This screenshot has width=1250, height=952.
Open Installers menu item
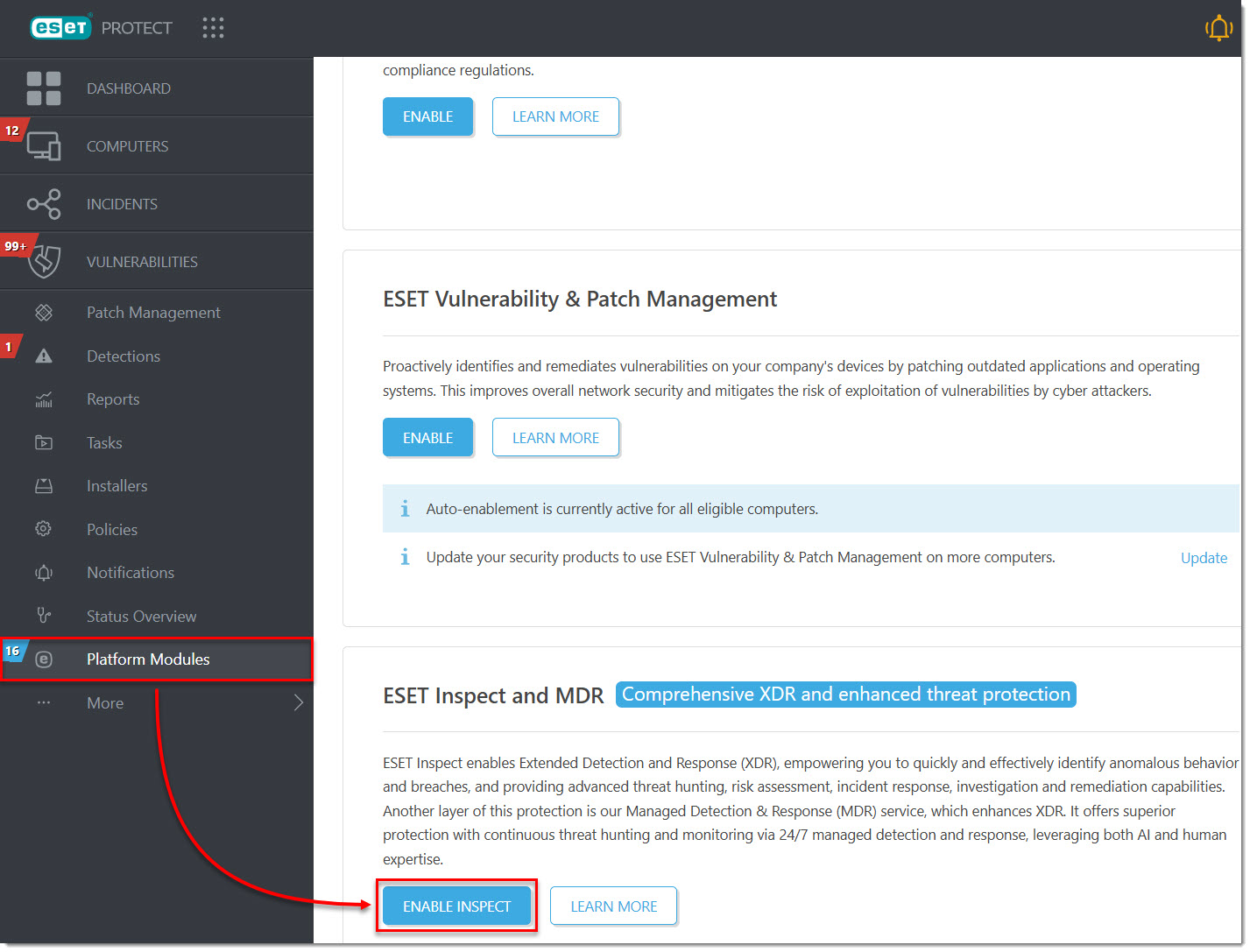pyautogui.click(x=117, y=486)
